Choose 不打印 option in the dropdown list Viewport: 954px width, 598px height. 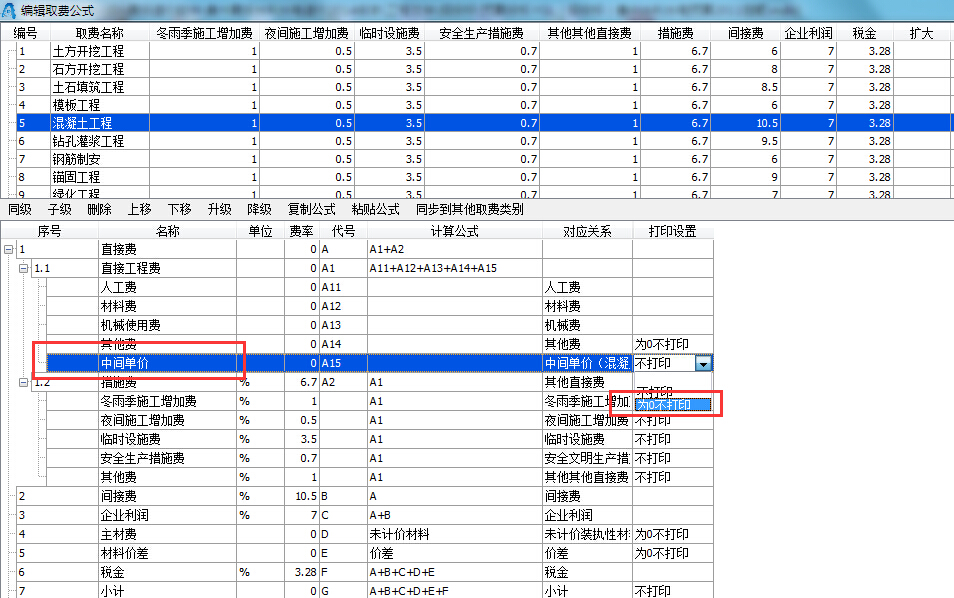pos(654,391)
